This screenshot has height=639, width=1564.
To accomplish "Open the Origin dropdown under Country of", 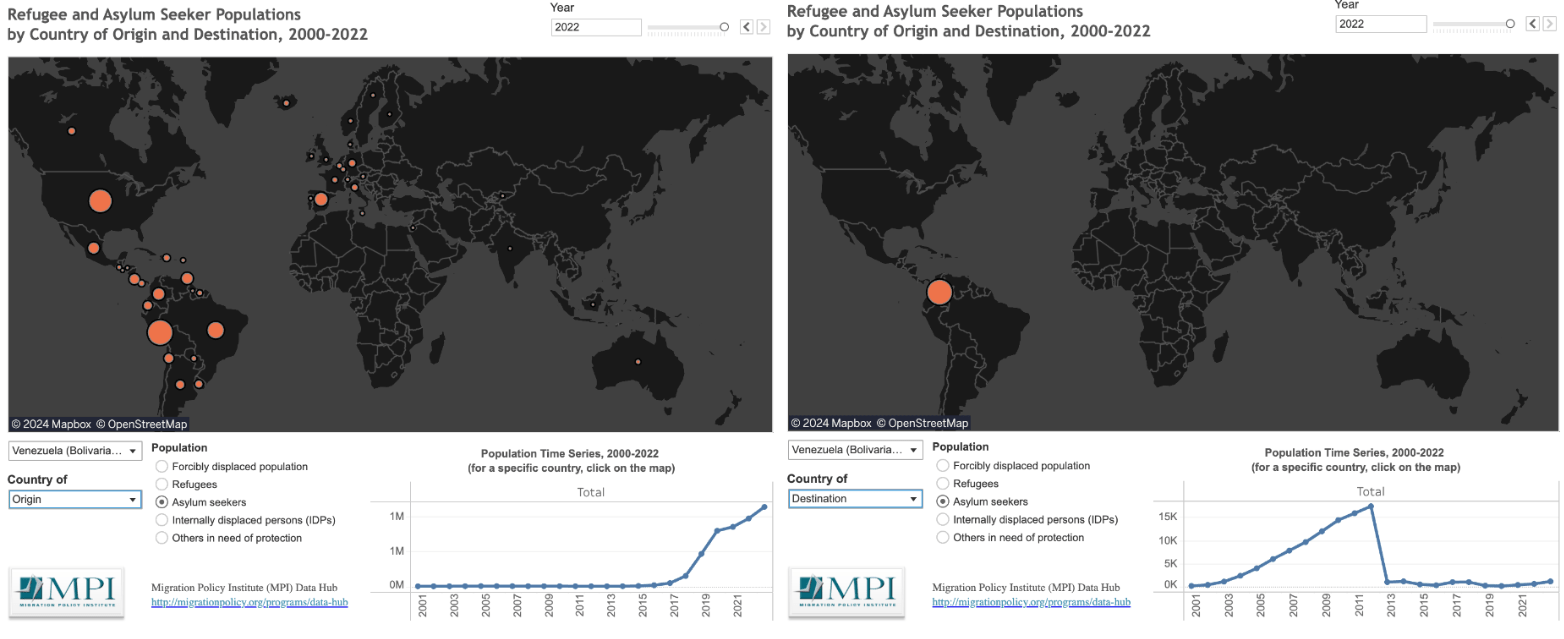I will pyautogui.click(x=75, y=499).
